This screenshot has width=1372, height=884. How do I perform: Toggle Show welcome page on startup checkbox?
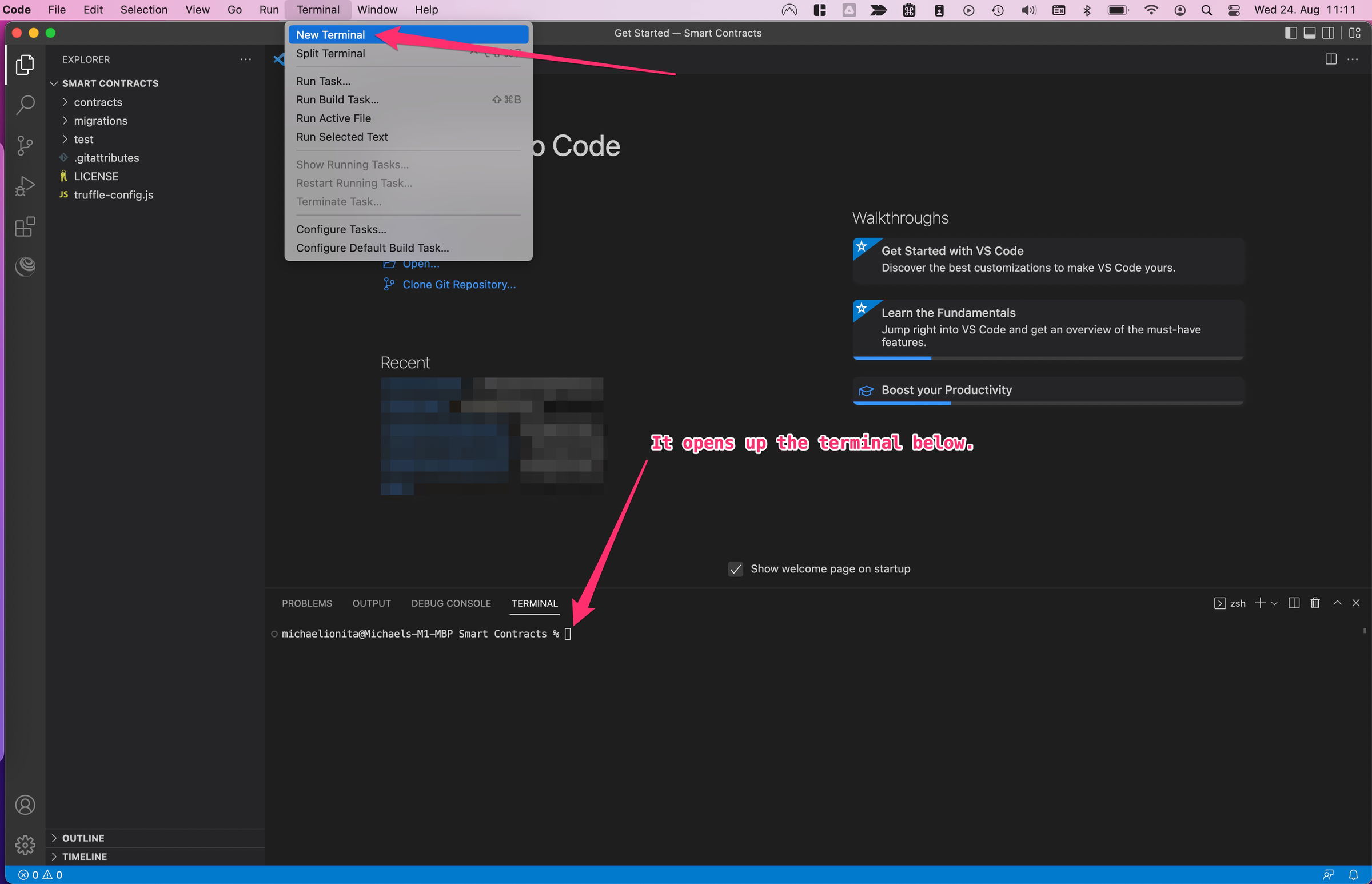click(x=735, y=569)
